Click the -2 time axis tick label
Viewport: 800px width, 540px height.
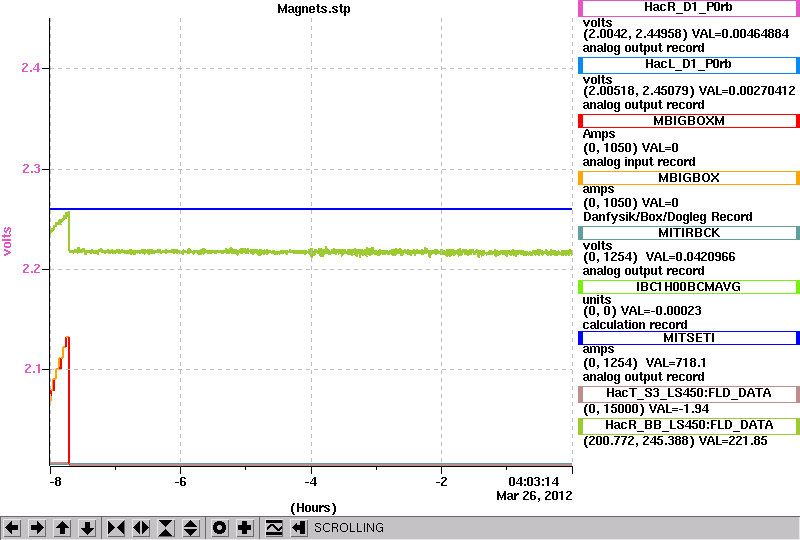point(441,482)
